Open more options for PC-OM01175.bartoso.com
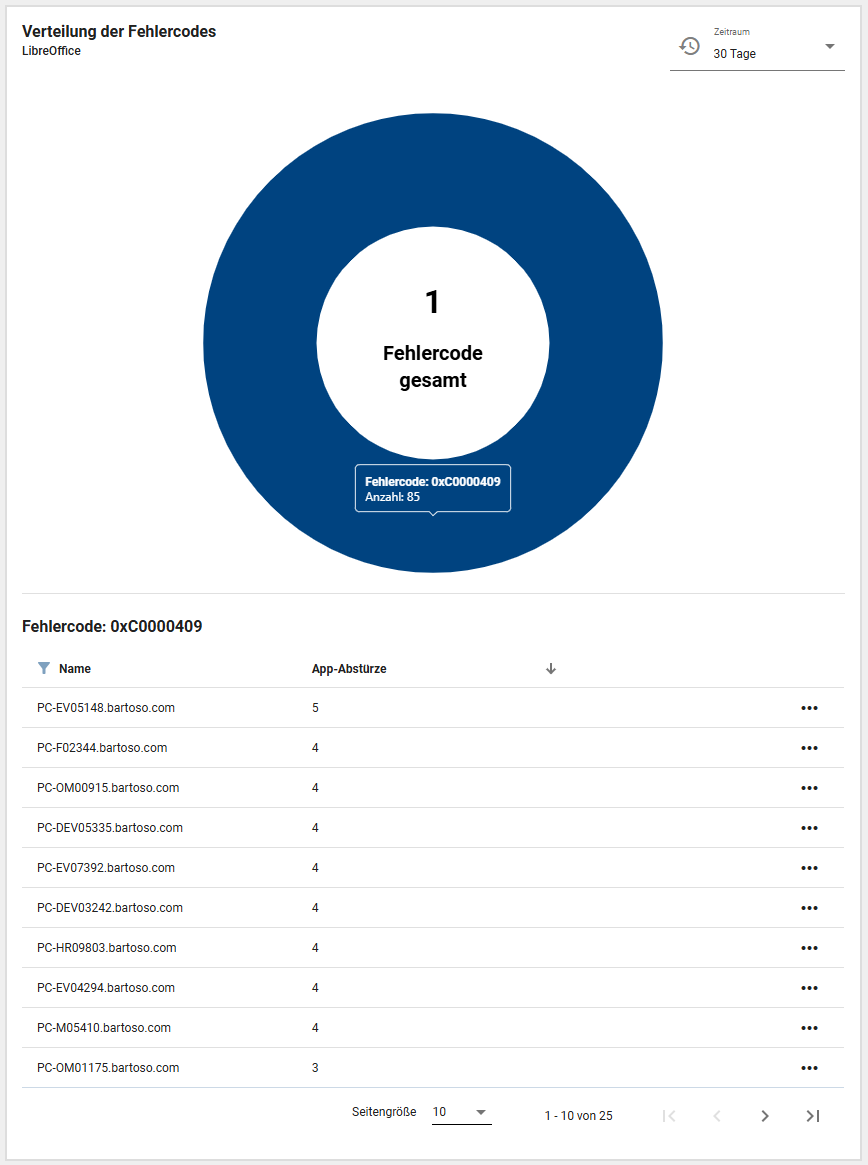Screen dimensions: 868x1165 [809, 1068]
